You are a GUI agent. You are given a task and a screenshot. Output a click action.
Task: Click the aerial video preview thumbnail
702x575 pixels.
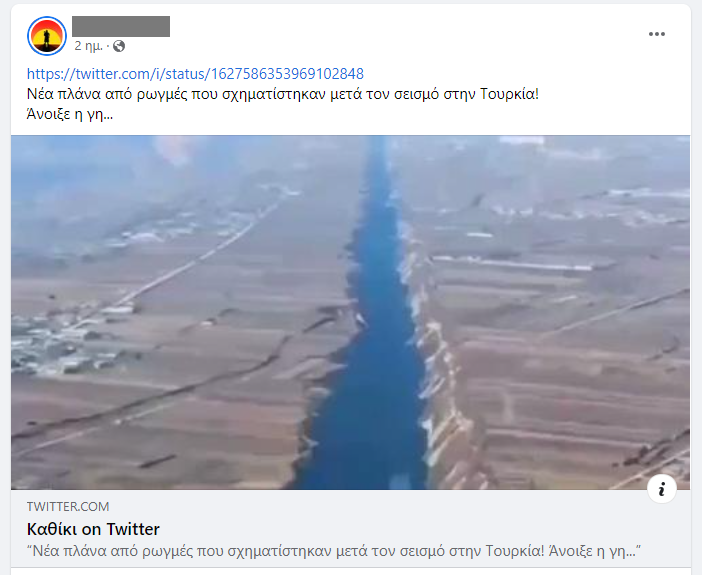point(351,312)
